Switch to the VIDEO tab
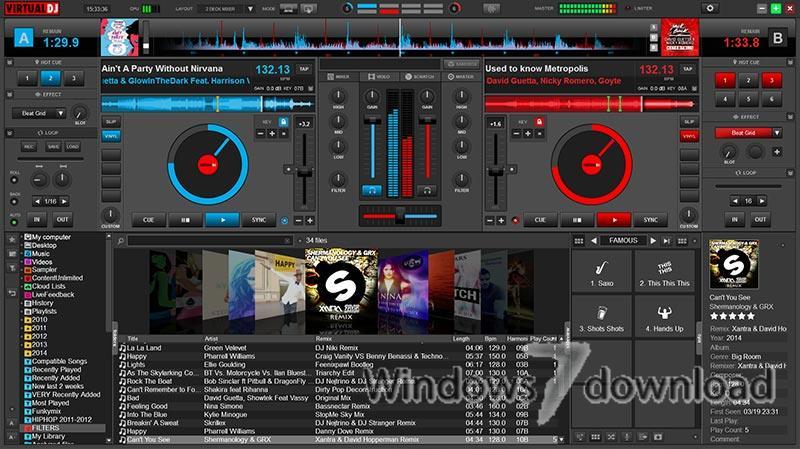The image size is (800, 449). coord(379,77)
